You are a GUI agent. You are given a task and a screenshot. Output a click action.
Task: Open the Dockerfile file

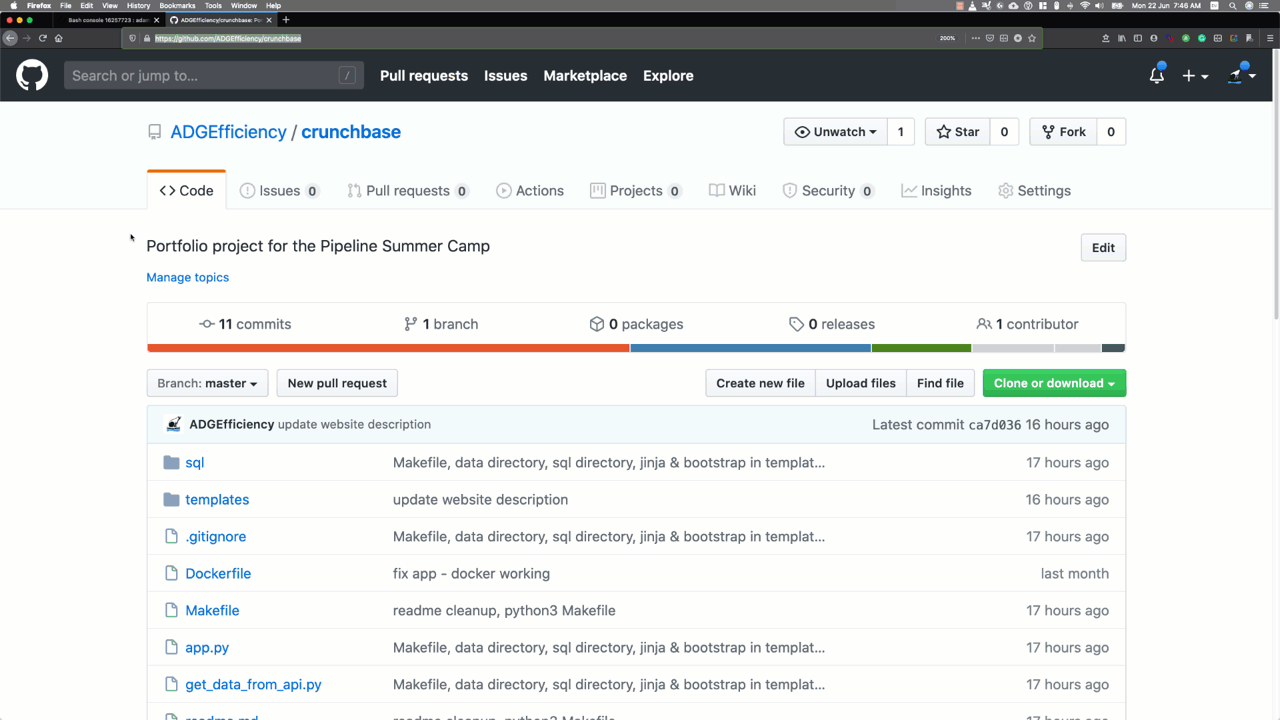[x=218, y=573]
